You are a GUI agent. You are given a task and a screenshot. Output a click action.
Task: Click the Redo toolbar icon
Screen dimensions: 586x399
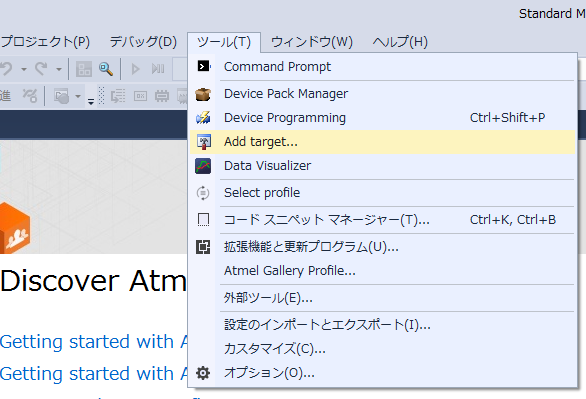41,68
